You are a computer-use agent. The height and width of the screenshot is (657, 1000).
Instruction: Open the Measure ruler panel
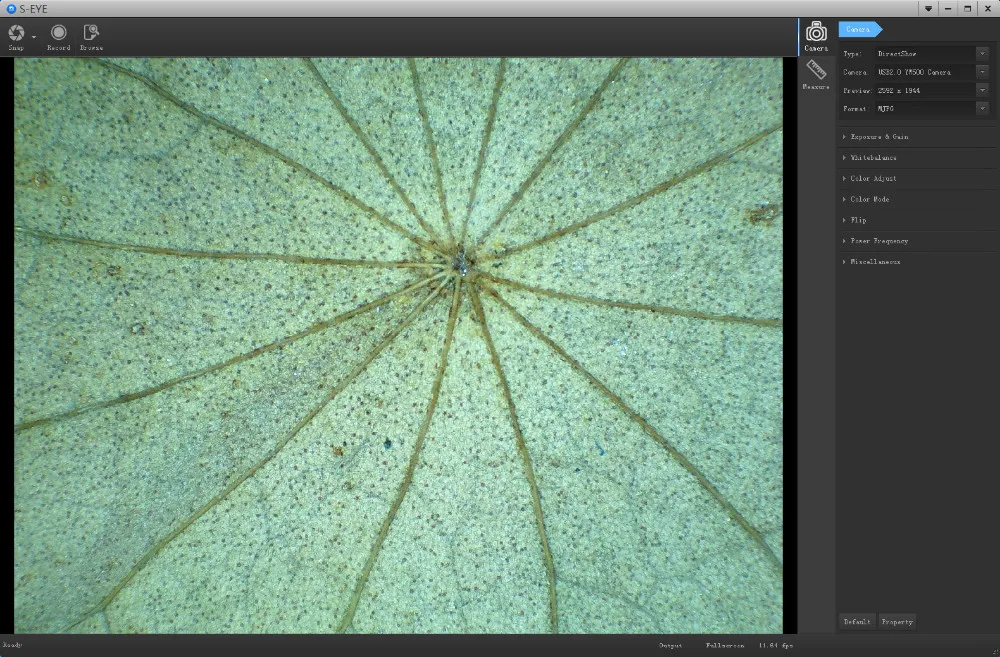[816, 74]
